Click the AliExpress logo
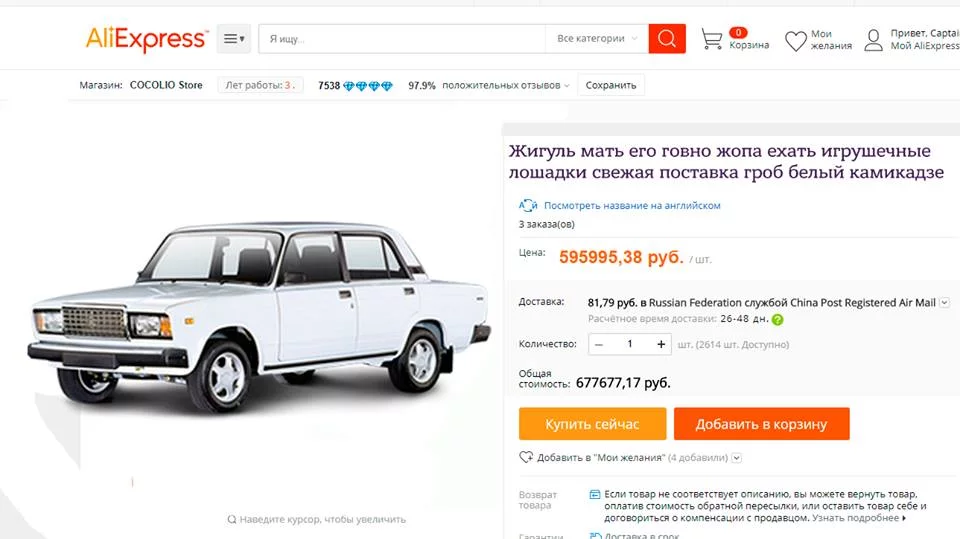Screen dimensions: 960x539 coord(146,39)
